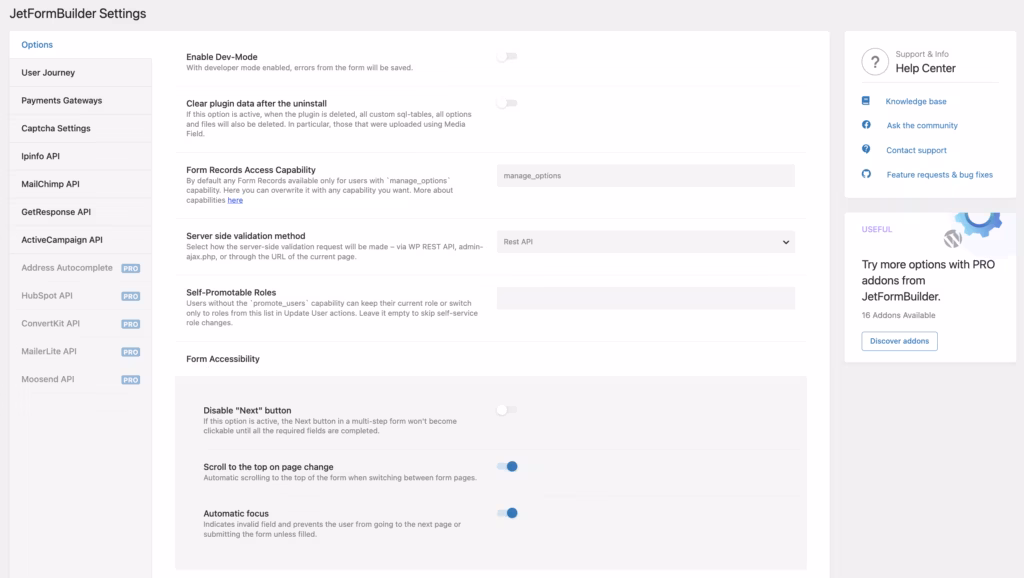Click the Form Records Access Capability input
Image resolution: width=1024 pixels, height=578 pixels.
[645, 176]
